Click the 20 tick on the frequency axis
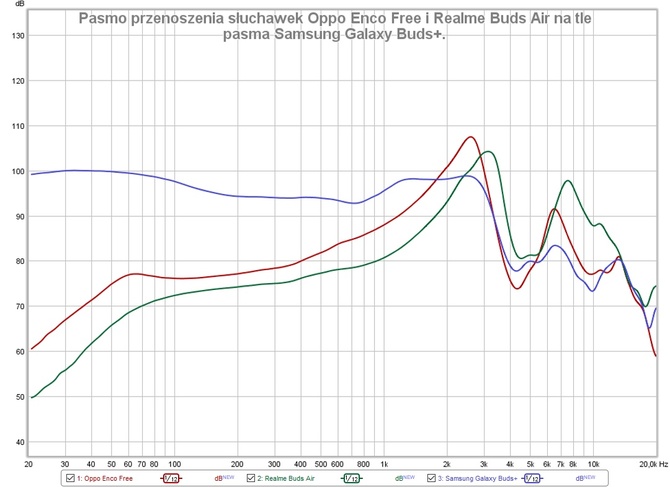 (x=29, y=464)
